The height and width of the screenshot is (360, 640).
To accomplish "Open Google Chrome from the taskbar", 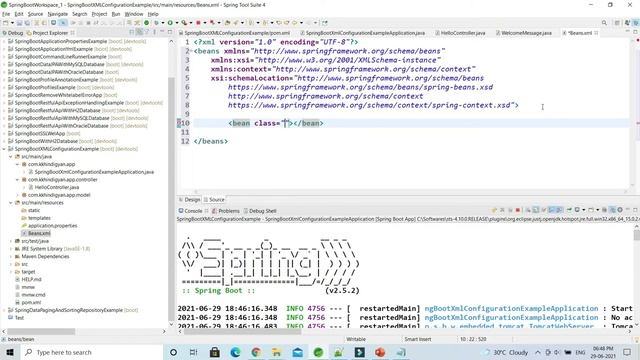I will coord(256,352).
